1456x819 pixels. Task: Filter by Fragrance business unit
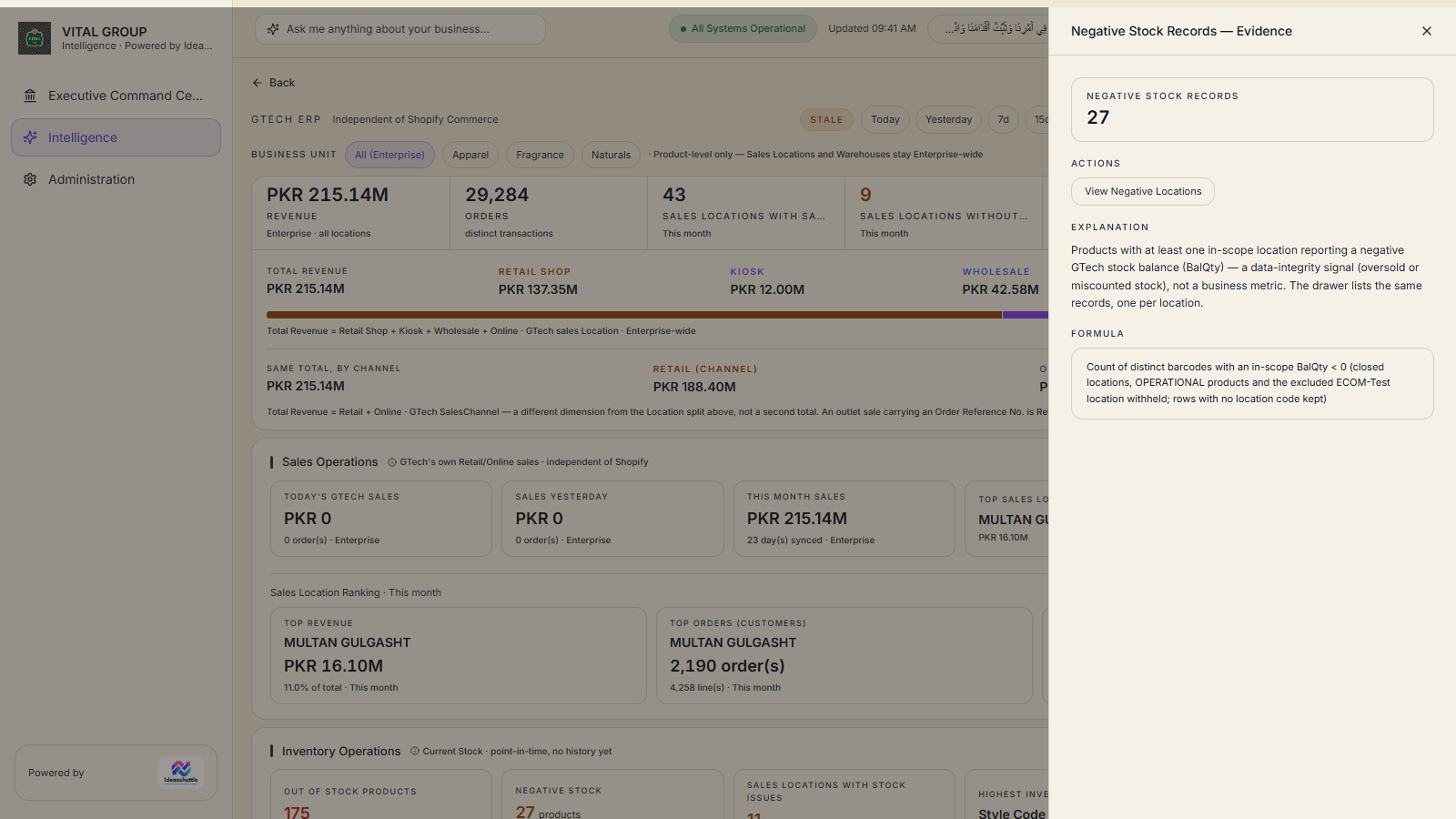coord(540,155)
